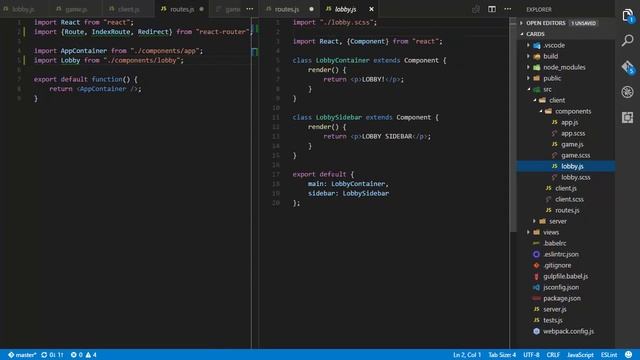Click the UTF-8 encoding in the status bar
This screenshot has height=360, width=640.
click(x=531, y=355)
